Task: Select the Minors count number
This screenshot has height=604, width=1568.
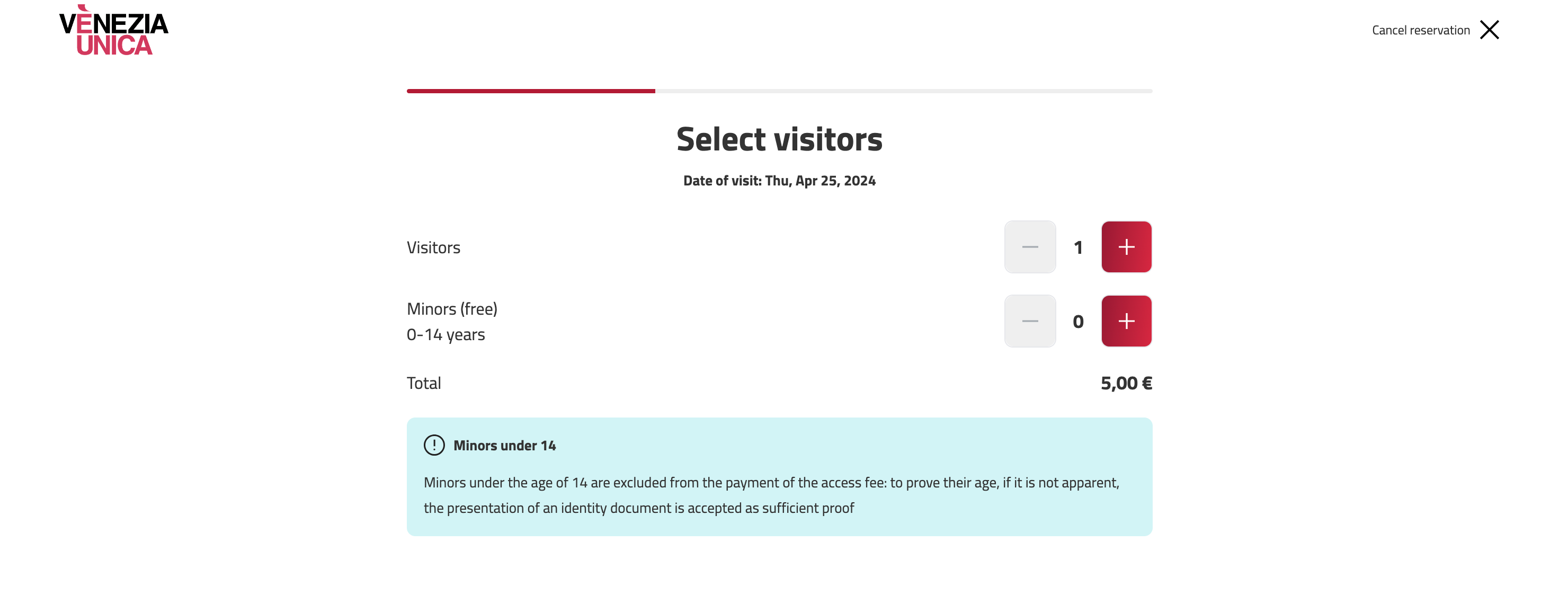Action: 1078,321
